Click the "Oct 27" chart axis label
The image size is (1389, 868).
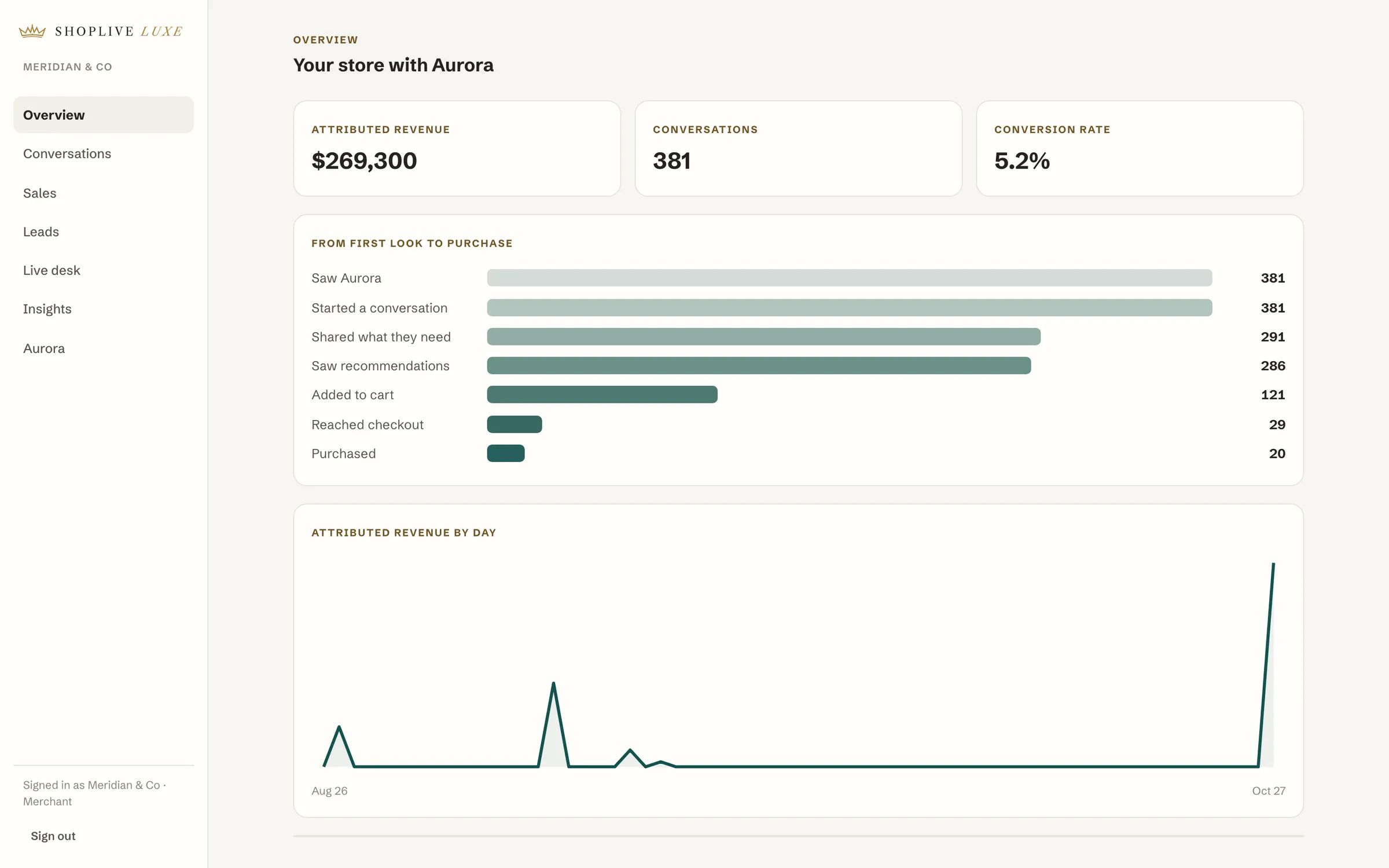(x=1269, y=790)
